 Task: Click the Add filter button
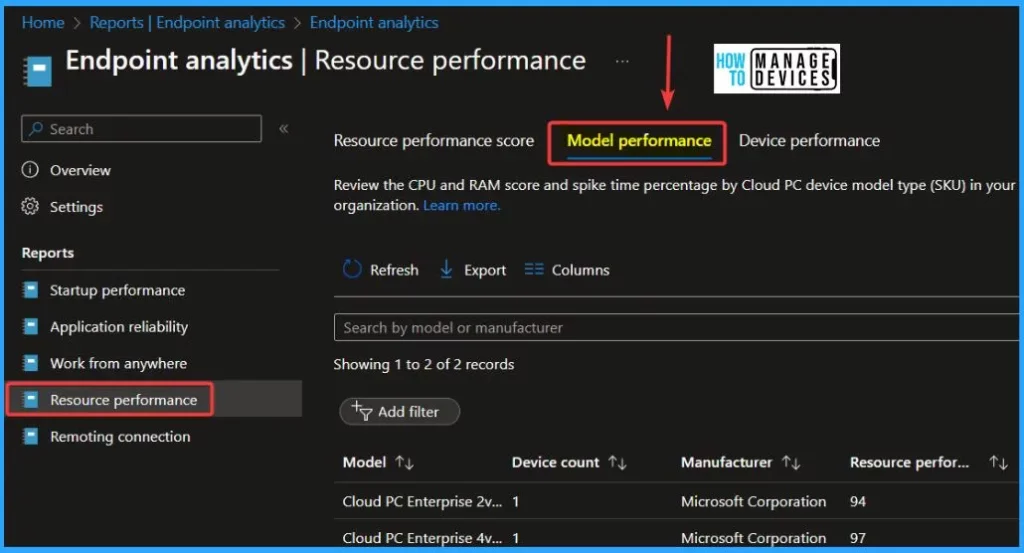click(x=400, y=411)
